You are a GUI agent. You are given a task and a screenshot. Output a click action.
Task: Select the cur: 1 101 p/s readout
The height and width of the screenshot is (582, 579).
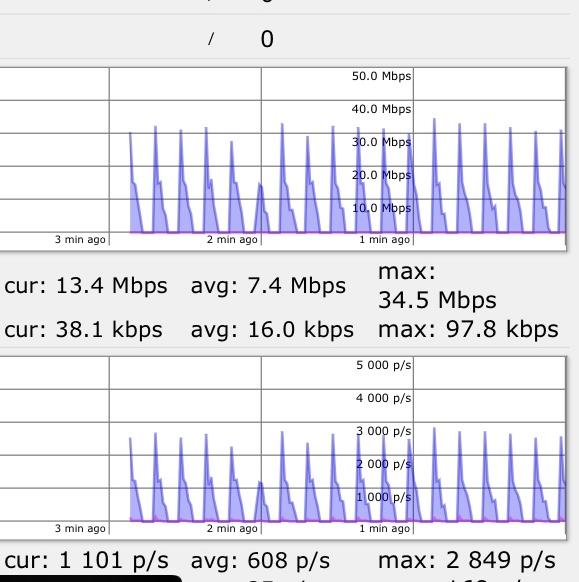(87, 560)
